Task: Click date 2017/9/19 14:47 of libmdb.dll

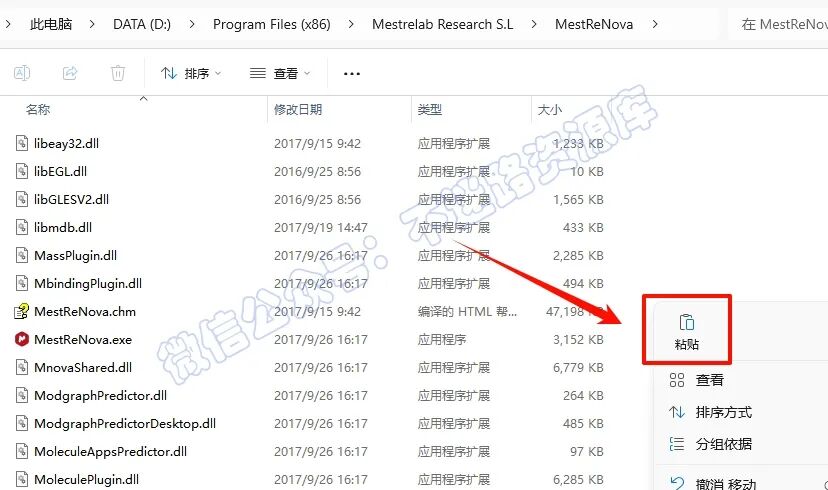Action: coord(321,228)
